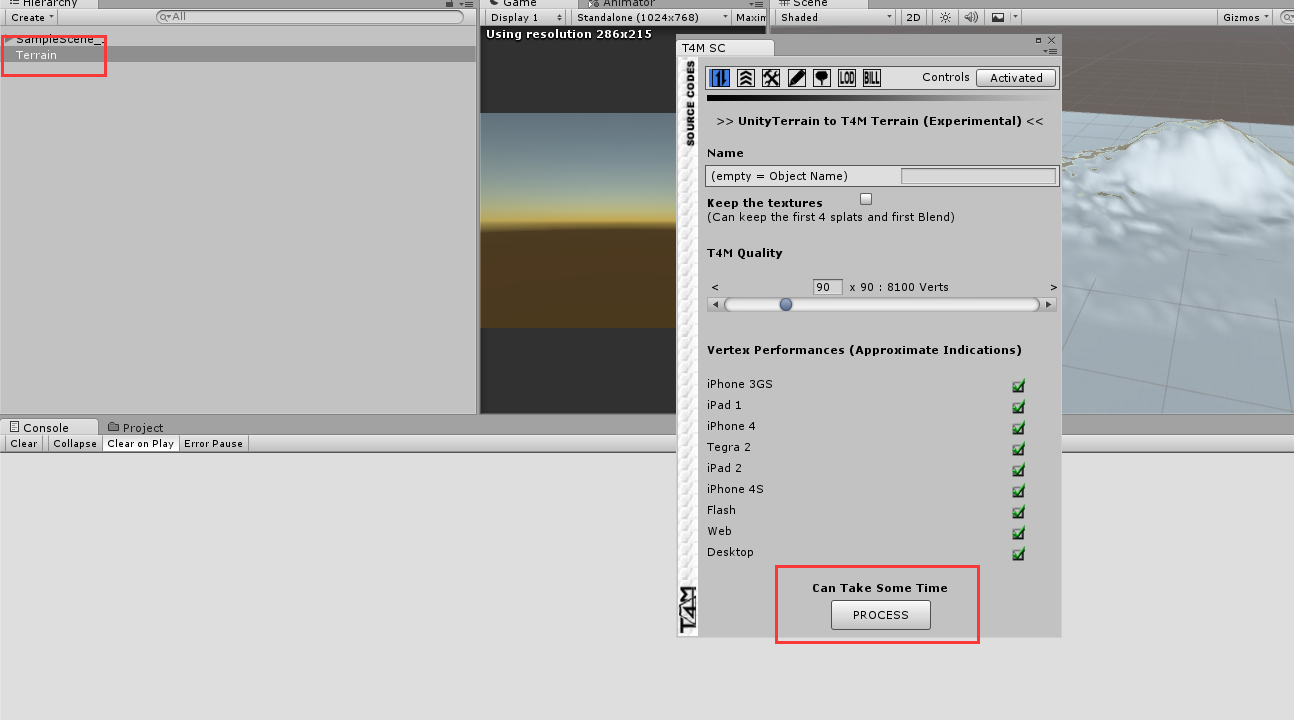This screenshot has width=1294, height=720.
Task: Switch to the Console tab
Action: [x=50, y=427]
